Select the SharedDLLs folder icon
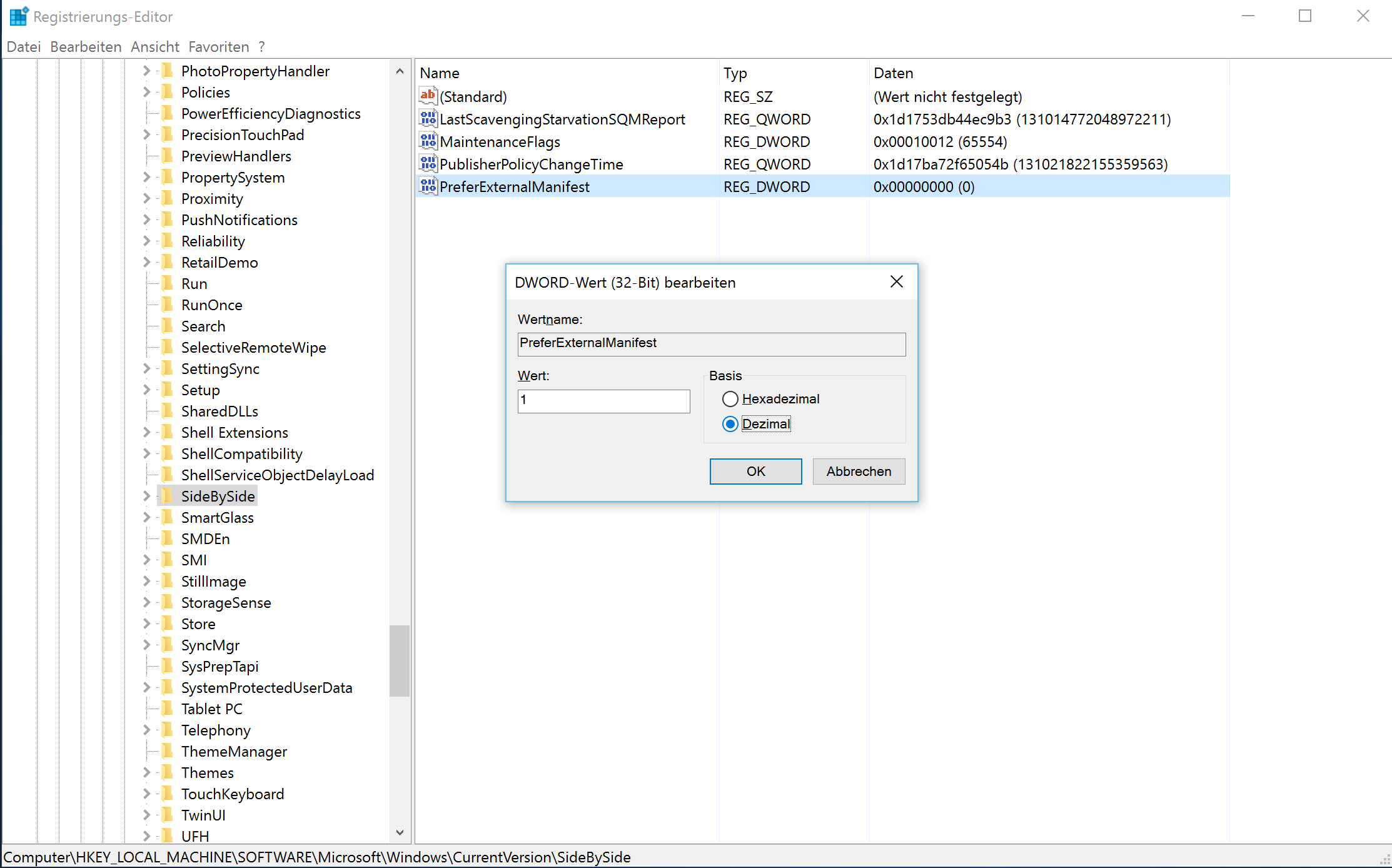The image size is (1392, 868). (167, 411)
